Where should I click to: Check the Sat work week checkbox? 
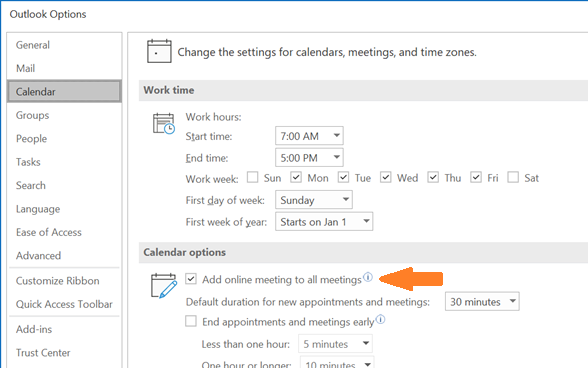(x=513, y=177)
